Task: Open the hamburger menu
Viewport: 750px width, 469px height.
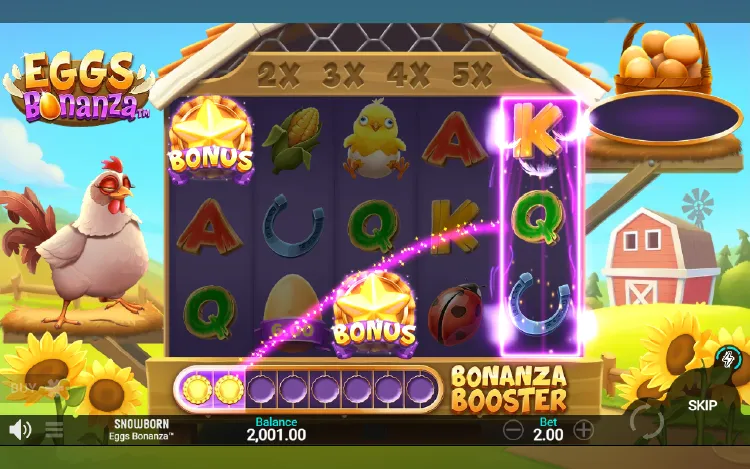Action: [54, 429]
